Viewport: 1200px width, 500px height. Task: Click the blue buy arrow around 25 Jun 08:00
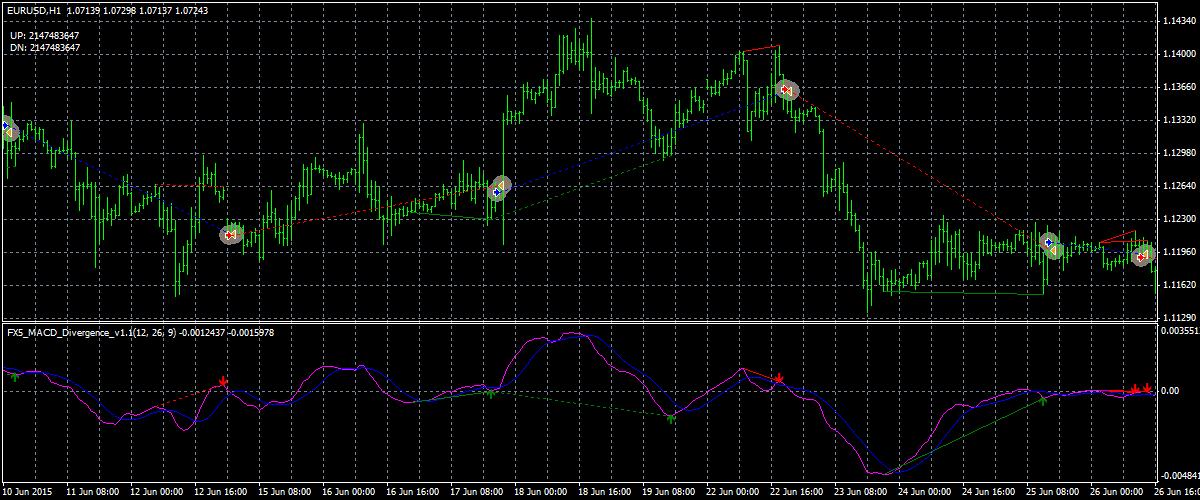point(1048,244)
